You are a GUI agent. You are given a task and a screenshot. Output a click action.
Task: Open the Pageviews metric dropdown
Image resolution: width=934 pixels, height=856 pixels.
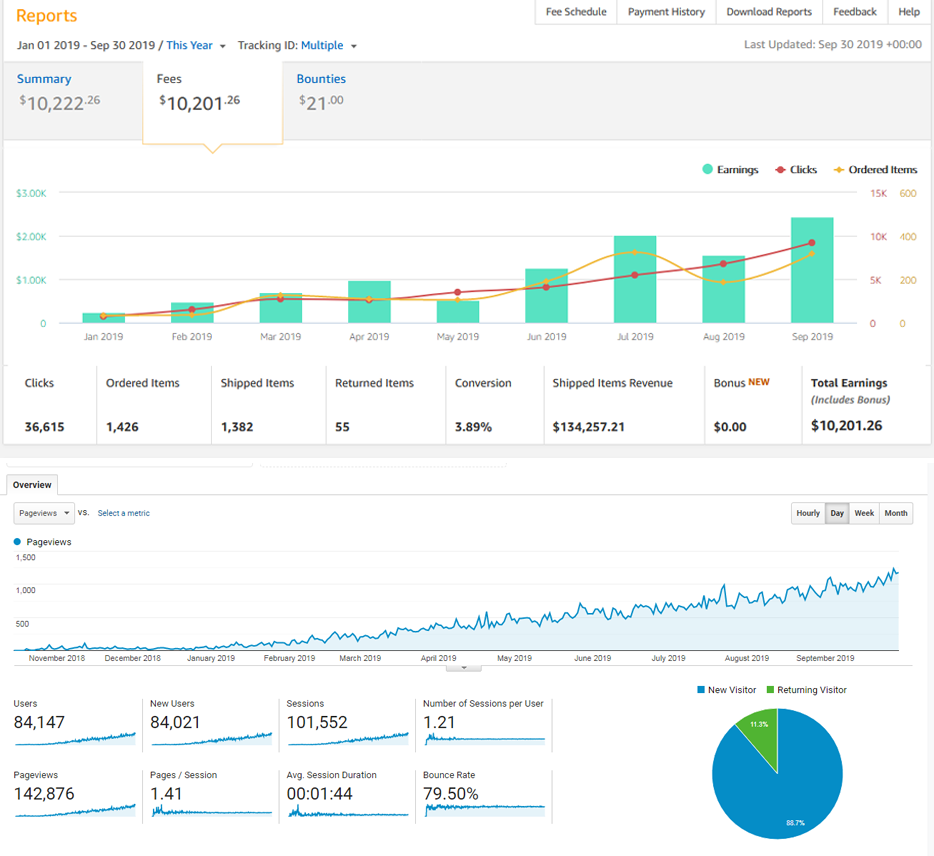click(x=42, y=512)
